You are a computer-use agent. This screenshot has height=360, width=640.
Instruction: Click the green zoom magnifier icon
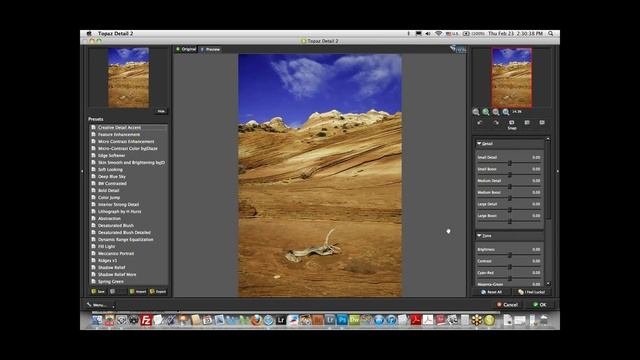(486, 112)
